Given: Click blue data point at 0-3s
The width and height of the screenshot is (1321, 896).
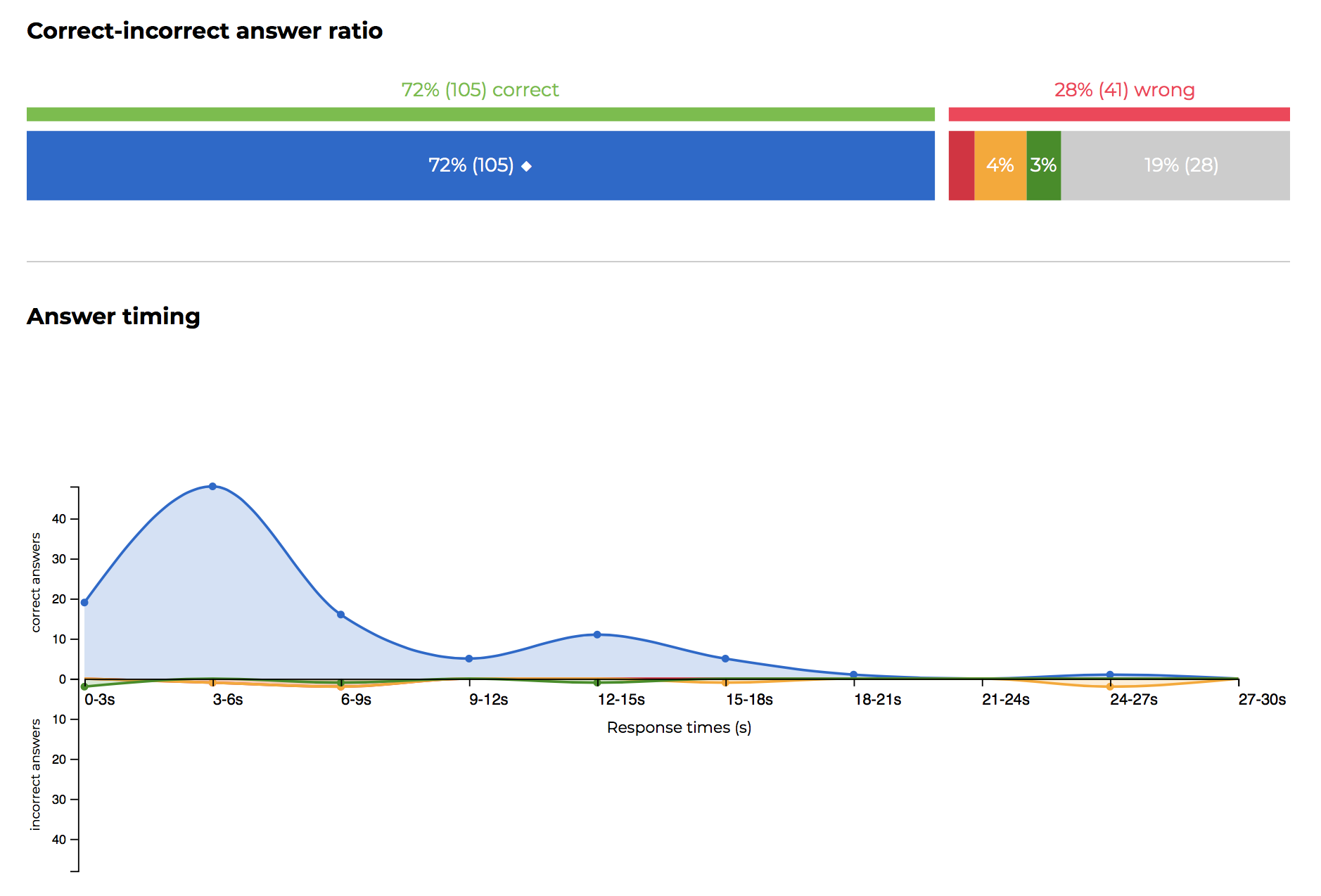Looking at the screenshot, I should [x=84, y=602].
